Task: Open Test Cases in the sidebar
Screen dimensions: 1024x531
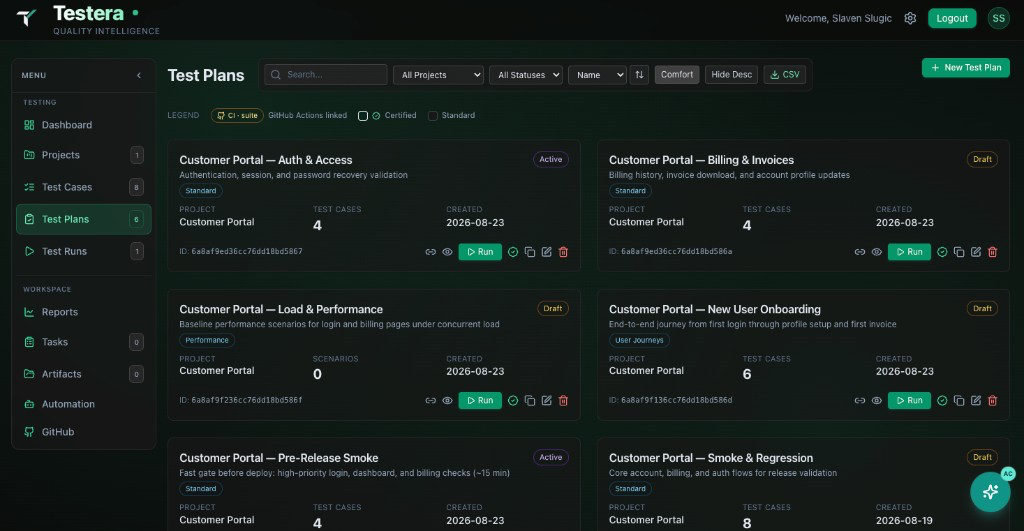Action: (84, 187)
